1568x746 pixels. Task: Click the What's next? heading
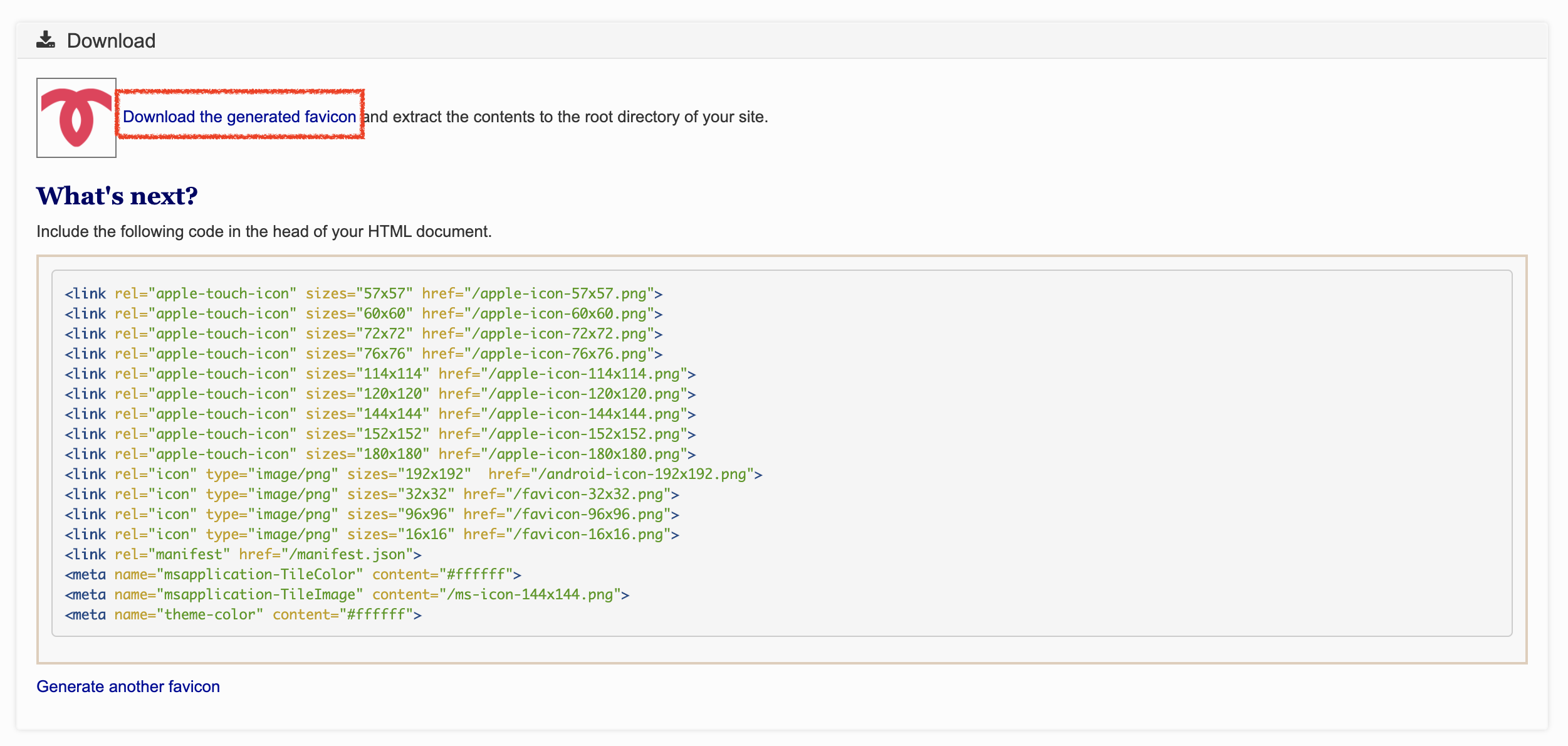point(117,196)
